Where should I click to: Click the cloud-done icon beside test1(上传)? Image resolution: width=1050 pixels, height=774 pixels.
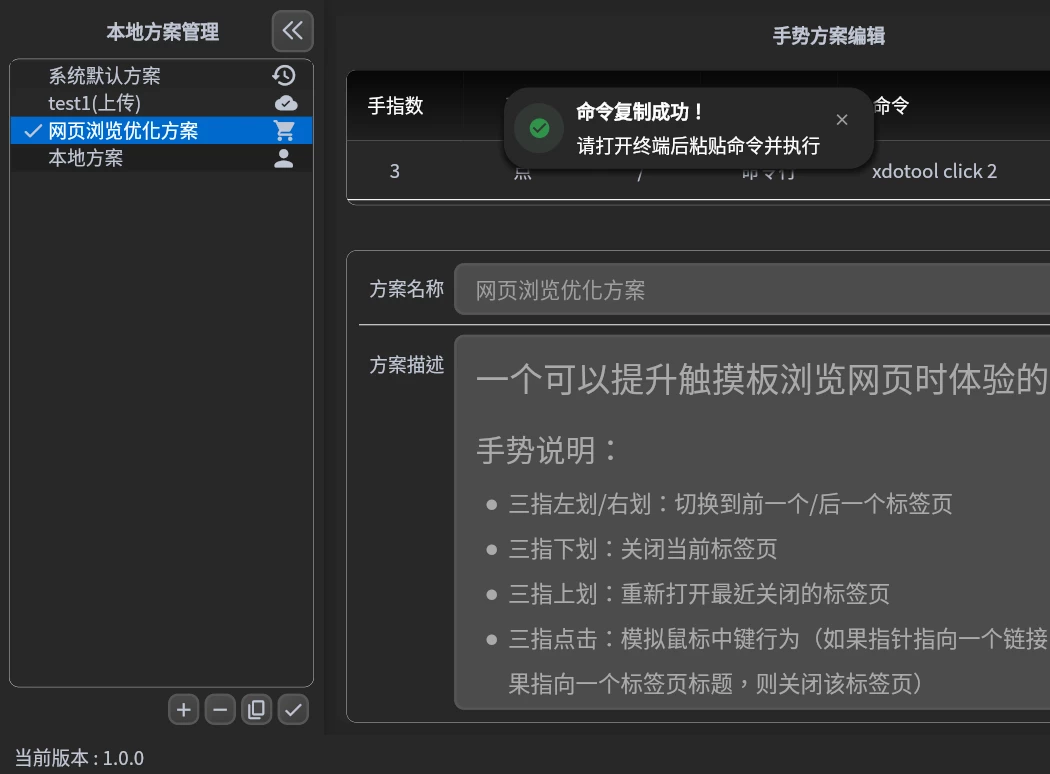285,103
